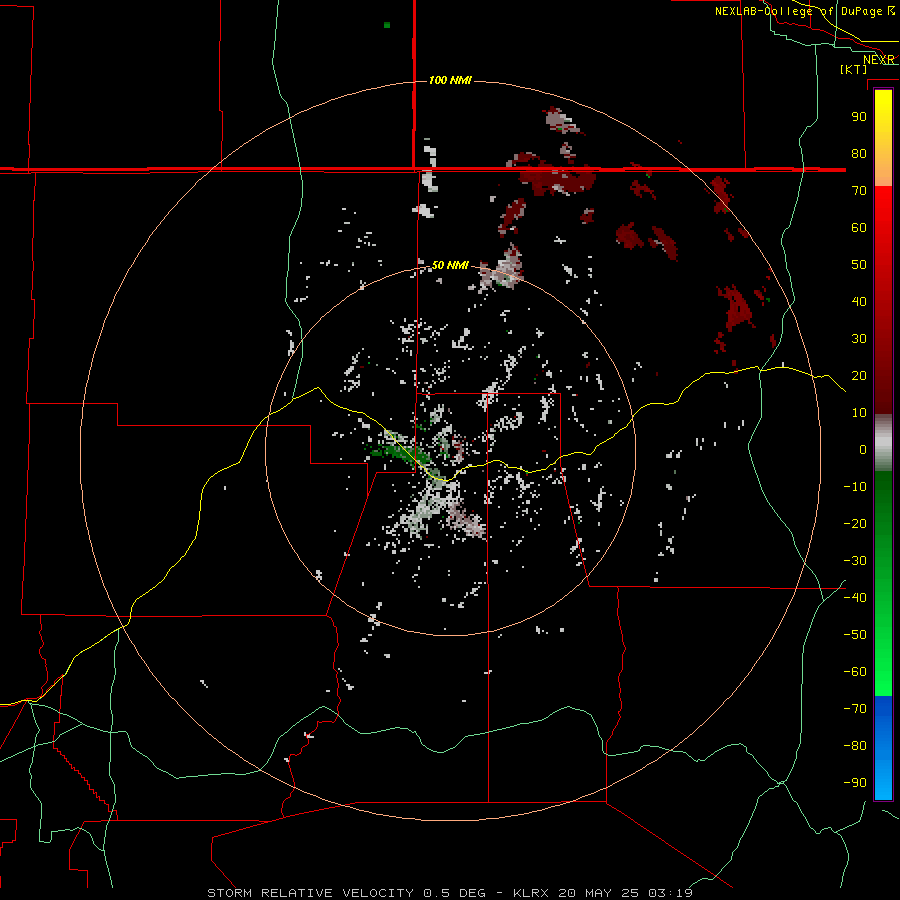The image size is (900, 900).
Task: Click the 0 value on the velocity scale
Action: click(x=863, y=450)
